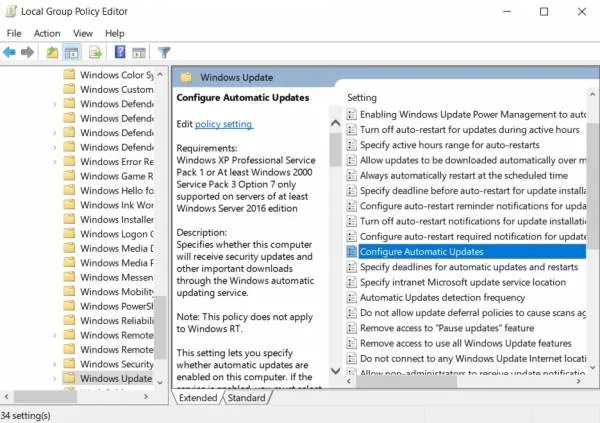600x423 pixels.
Task: Open the Help toolbar icon
Action: tap(120, 52)
